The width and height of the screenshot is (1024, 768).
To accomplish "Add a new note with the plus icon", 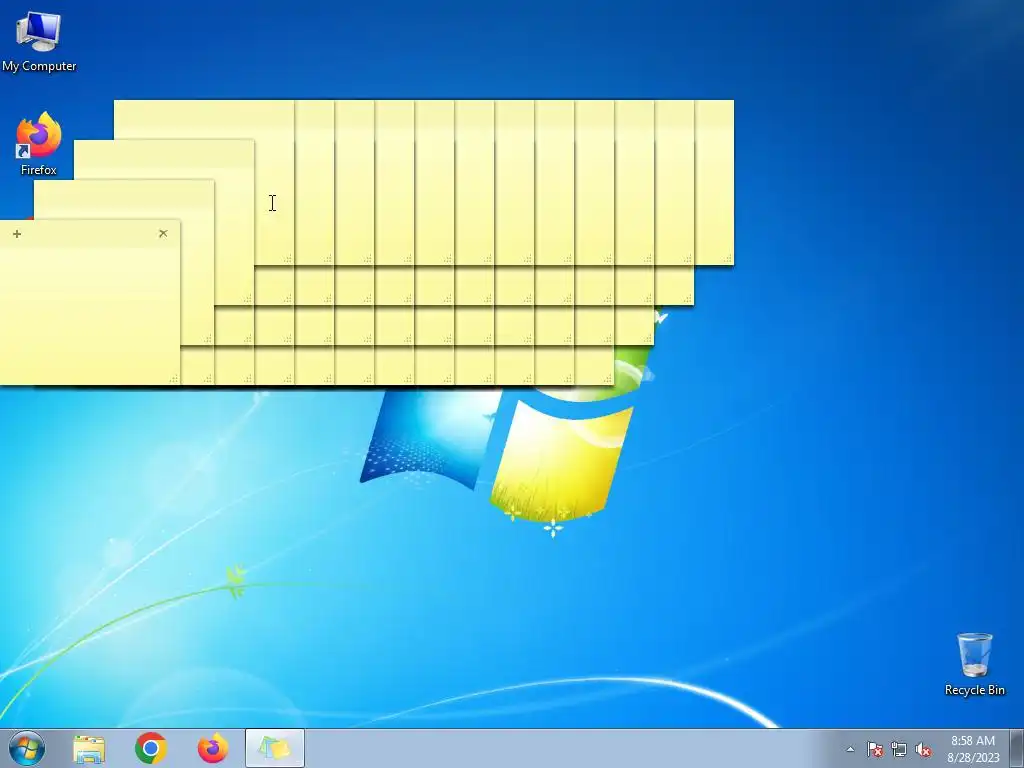I will (x=17, y=234).
